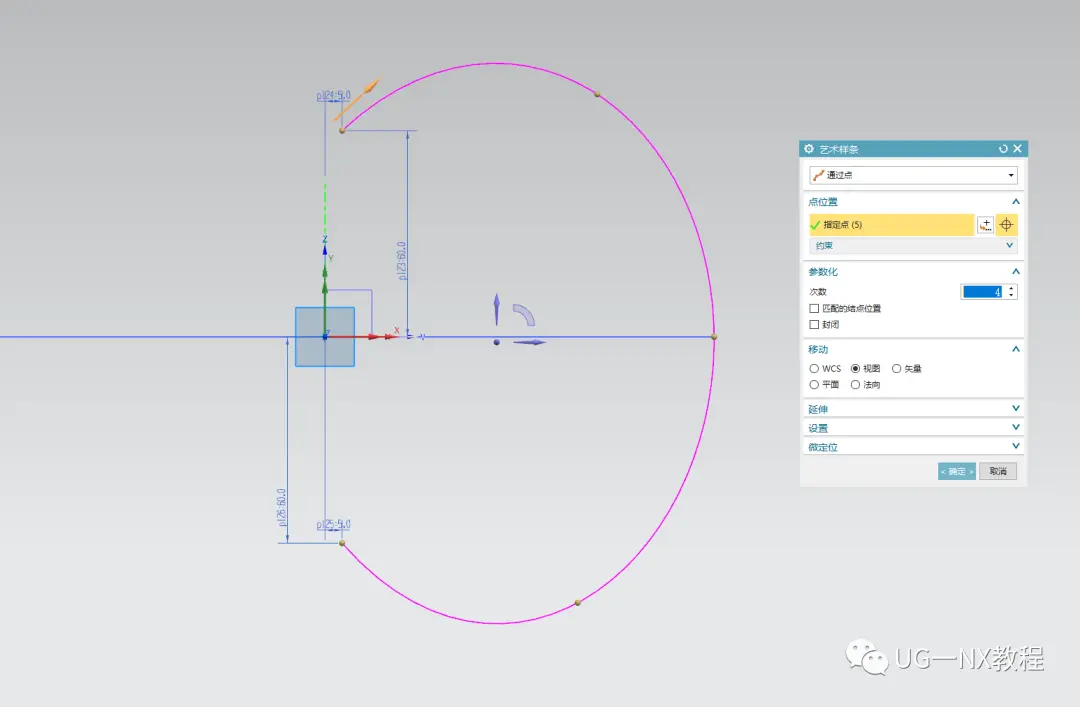Click the p124:5.0 dimension label
Viewport: 1080px width, 707px height.
334,96
